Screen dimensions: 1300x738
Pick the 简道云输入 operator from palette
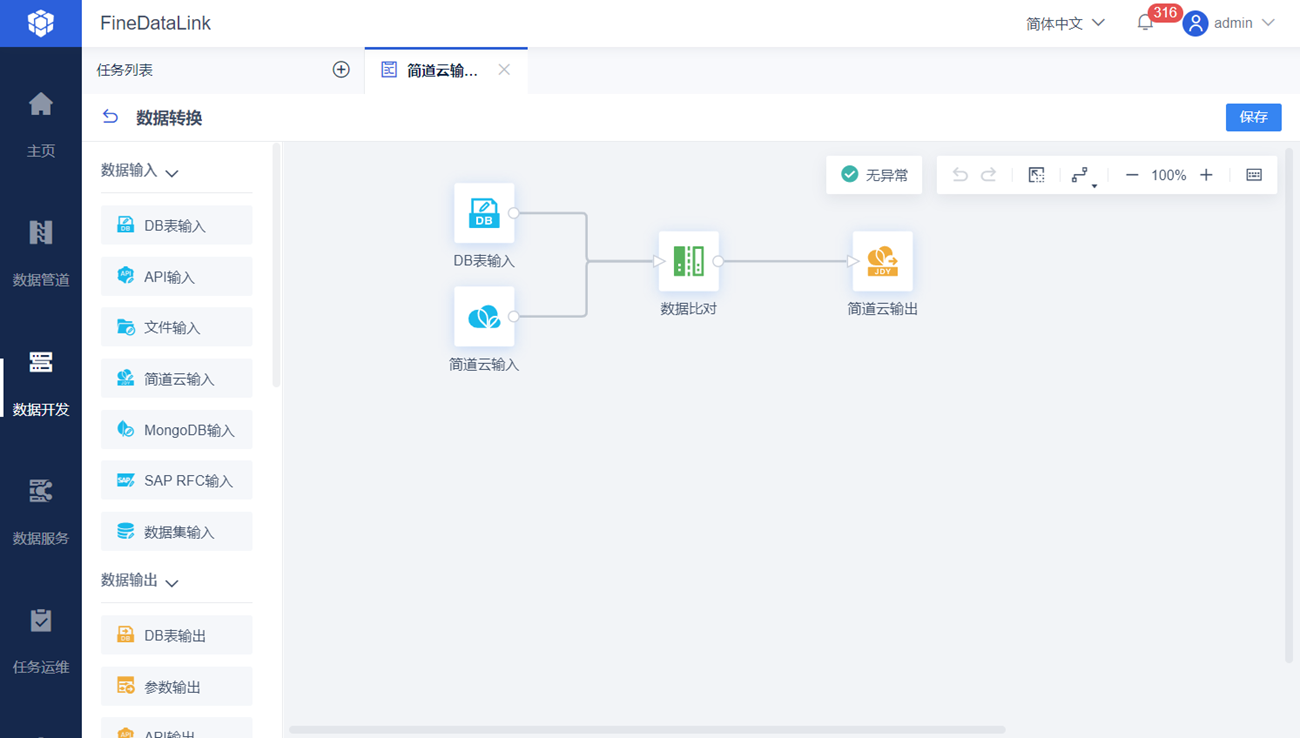[176, 379]
